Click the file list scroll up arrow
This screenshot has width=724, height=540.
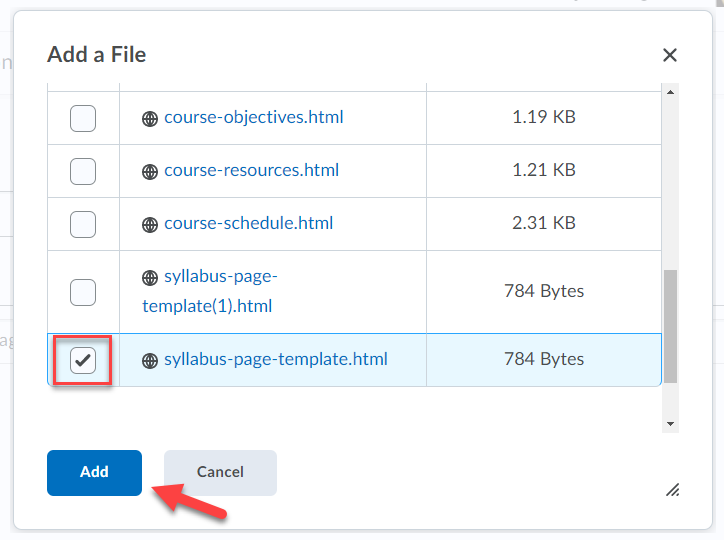pos(670,92)
